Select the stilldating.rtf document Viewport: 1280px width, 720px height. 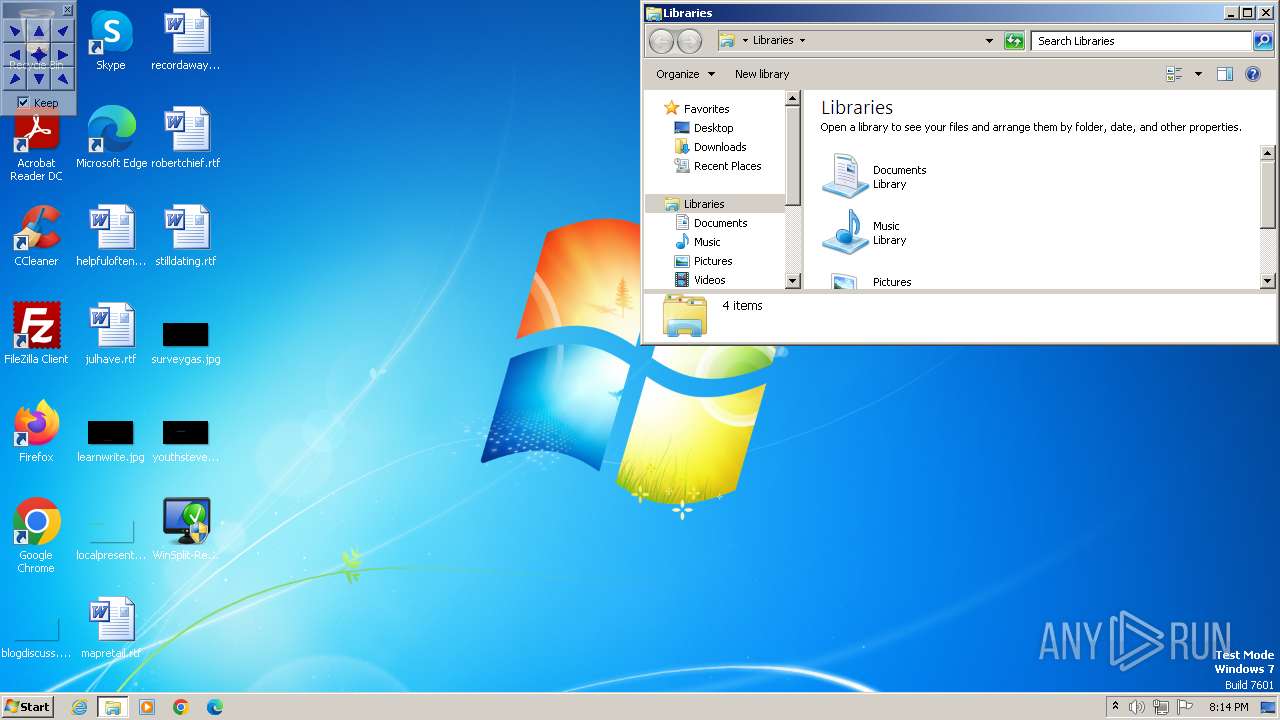(186, 236)
